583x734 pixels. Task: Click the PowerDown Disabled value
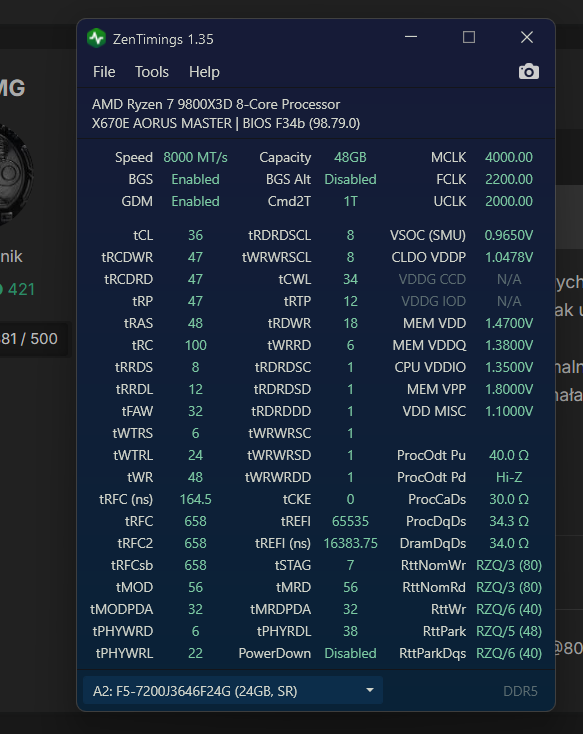[x=350, y=653]
